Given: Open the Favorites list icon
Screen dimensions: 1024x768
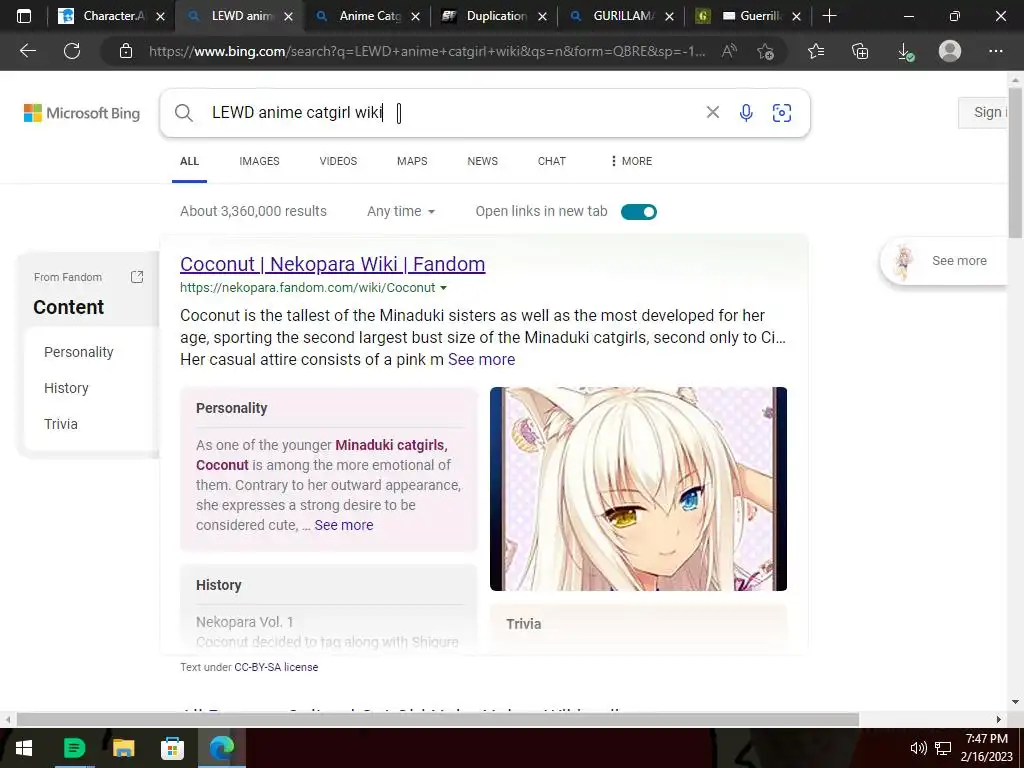Looking at the screenshot, I should point(816,51).
